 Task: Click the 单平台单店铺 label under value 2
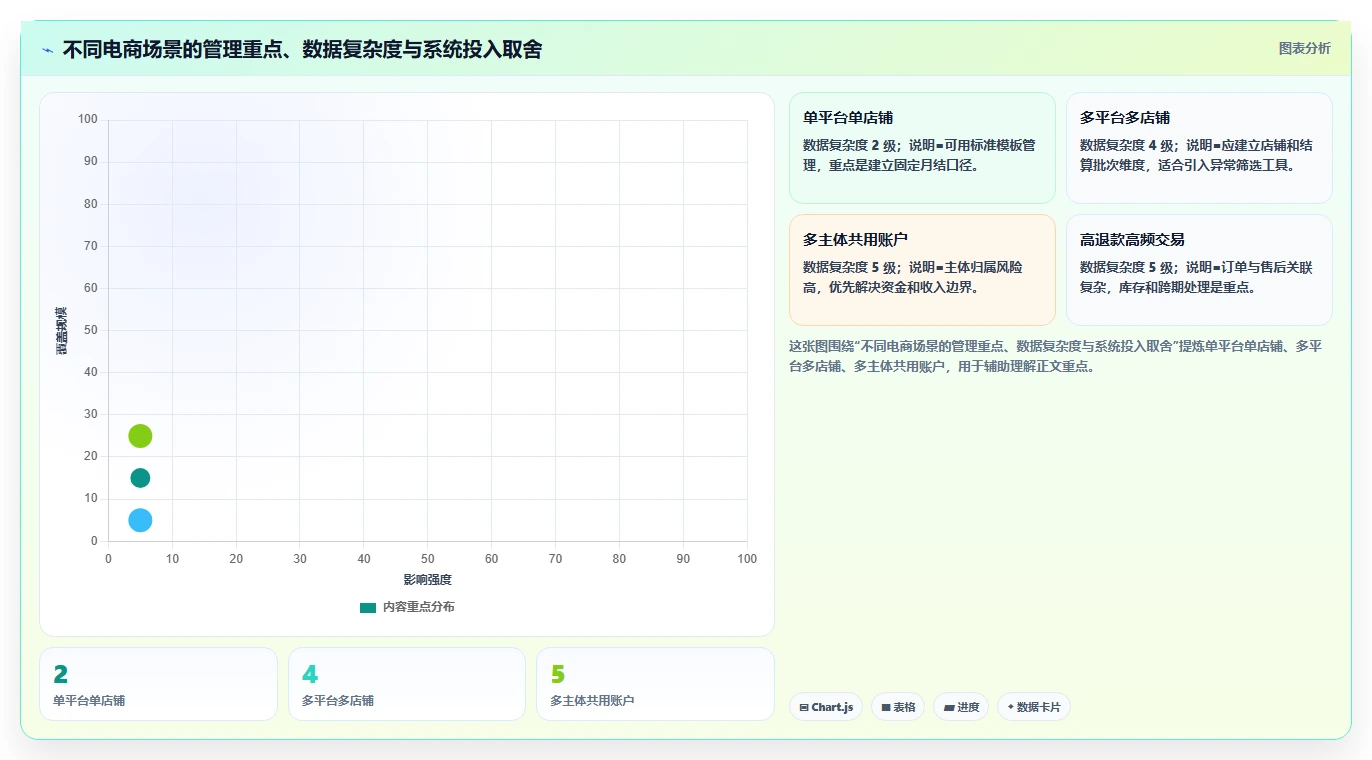click(x=89, y=701)
